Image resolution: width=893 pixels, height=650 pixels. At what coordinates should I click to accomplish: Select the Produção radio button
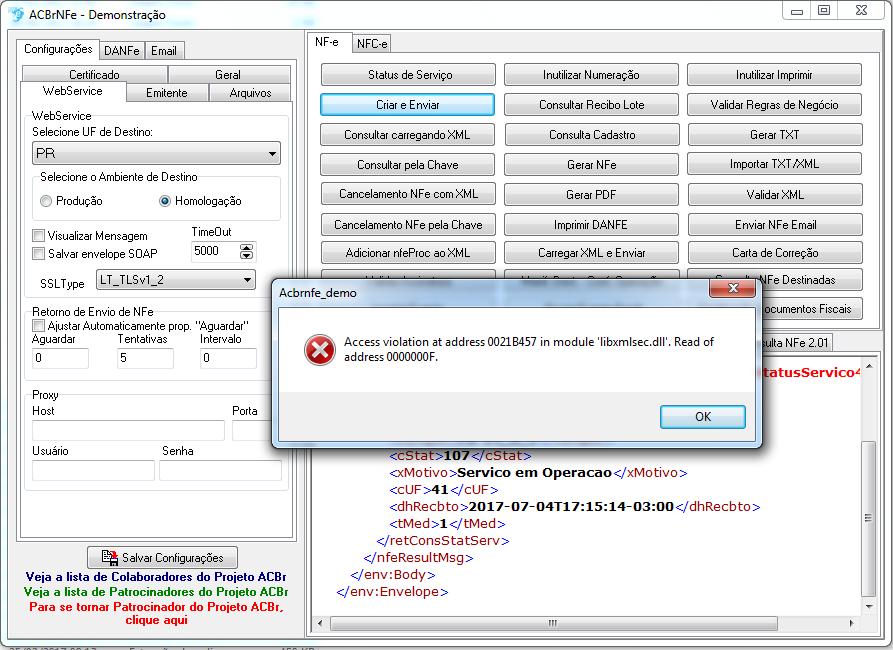(x=46, y=201)
